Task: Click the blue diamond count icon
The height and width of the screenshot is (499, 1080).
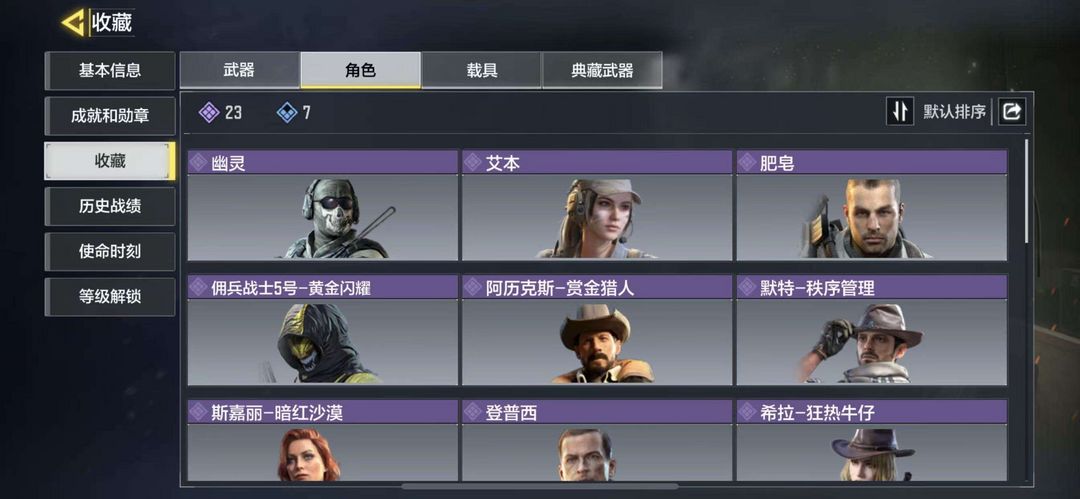Action: [287, 112]
